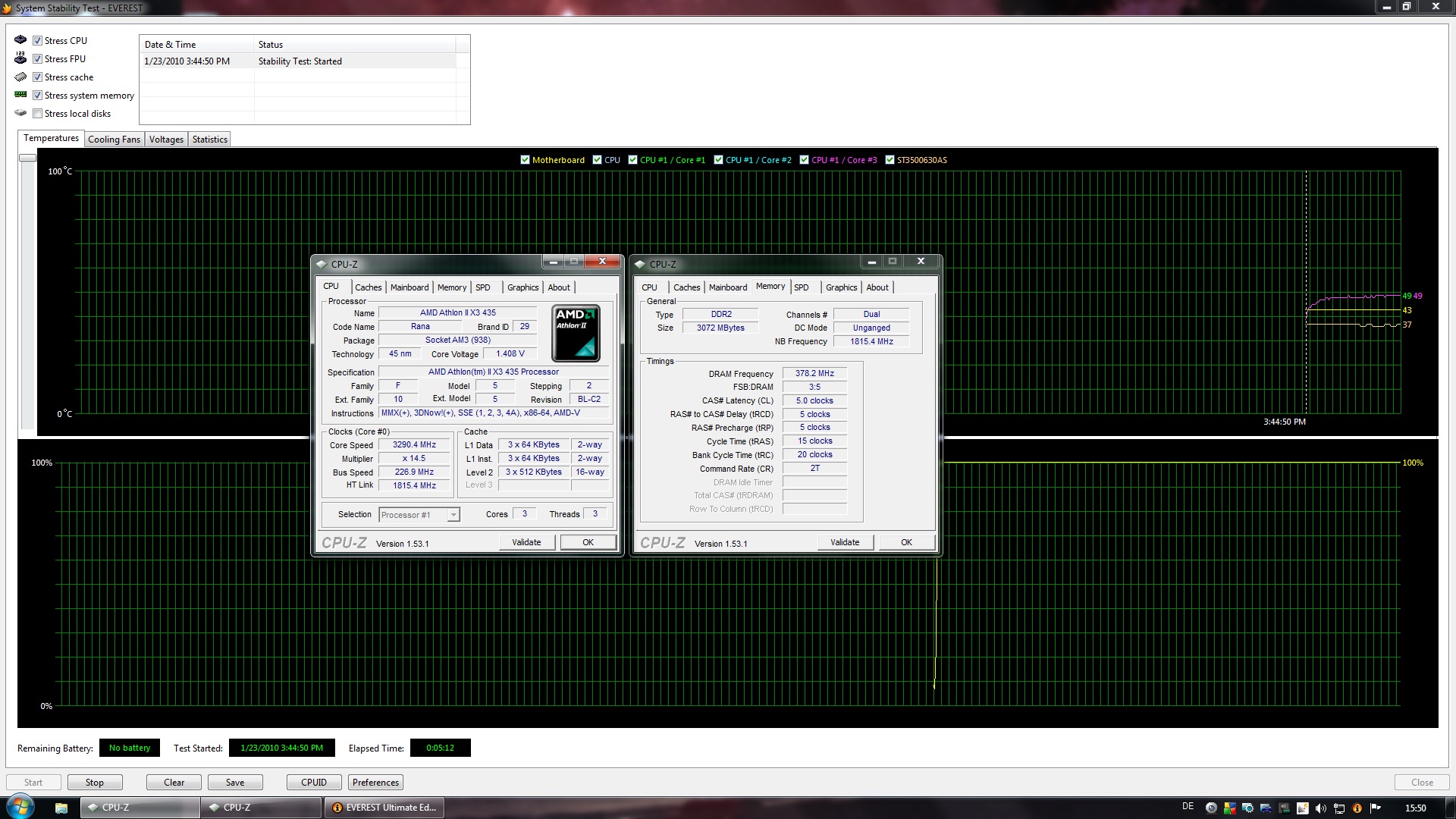The width and height of the screenshot is (1456, 819).
Task: Switch to Mainboard tab in left CPU-Z
Action: tap(409, 287)
